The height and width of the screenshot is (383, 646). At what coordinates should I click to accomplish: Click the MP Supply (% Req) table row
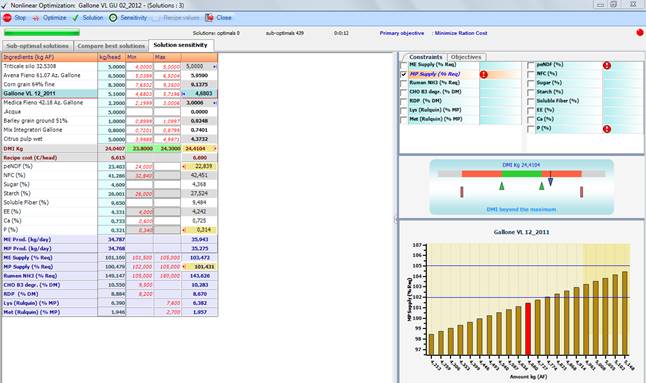click(x=110, y=267)
